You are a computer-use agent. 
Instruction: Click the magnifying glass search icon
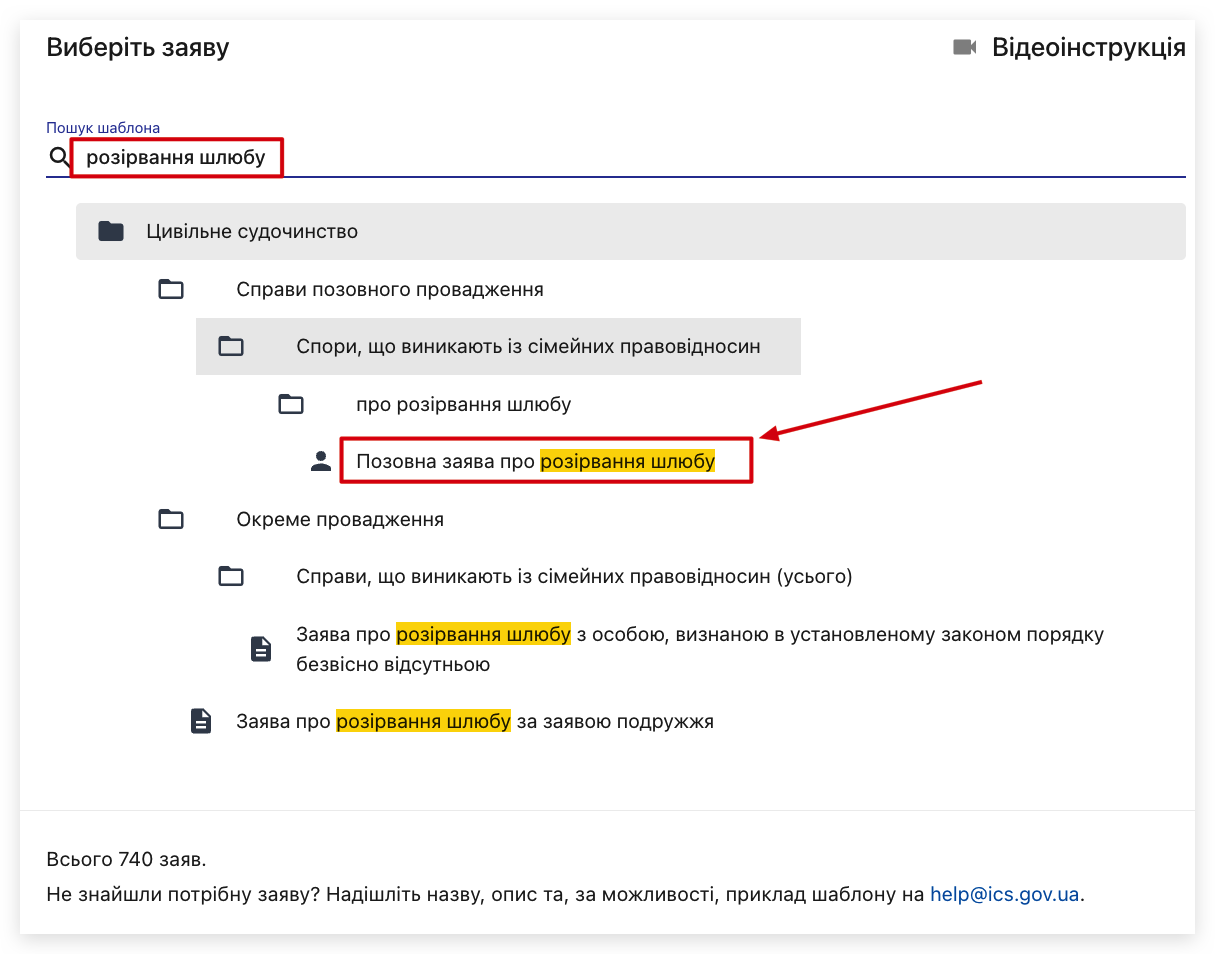coord(59,158)
